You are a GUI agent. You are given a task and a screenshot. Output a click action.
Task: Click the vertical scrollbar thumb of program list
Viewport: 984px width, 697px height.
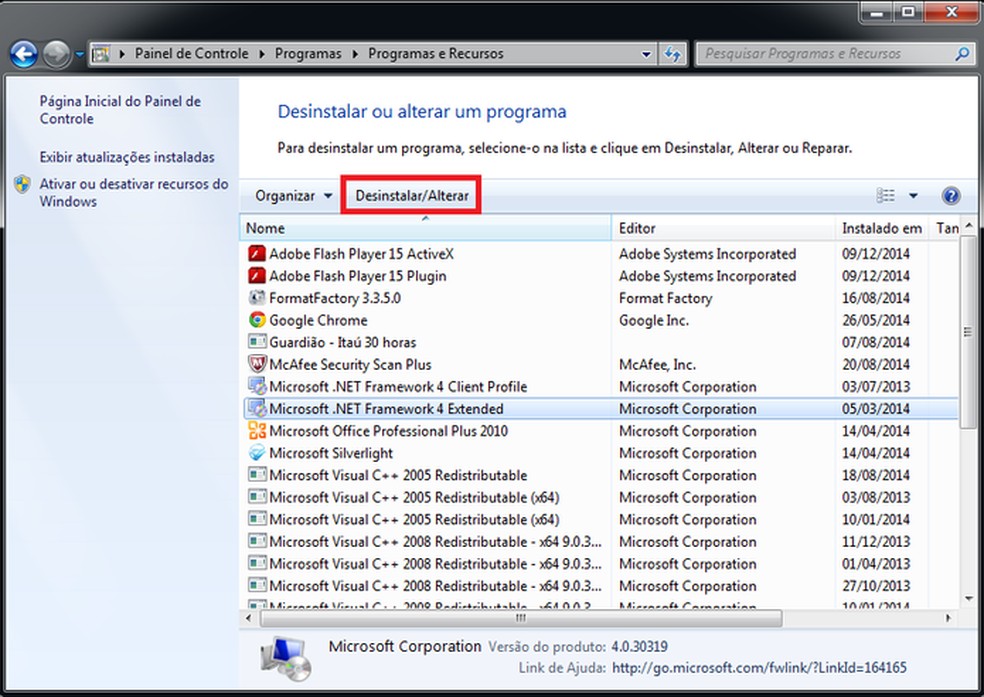coord(968,333)
